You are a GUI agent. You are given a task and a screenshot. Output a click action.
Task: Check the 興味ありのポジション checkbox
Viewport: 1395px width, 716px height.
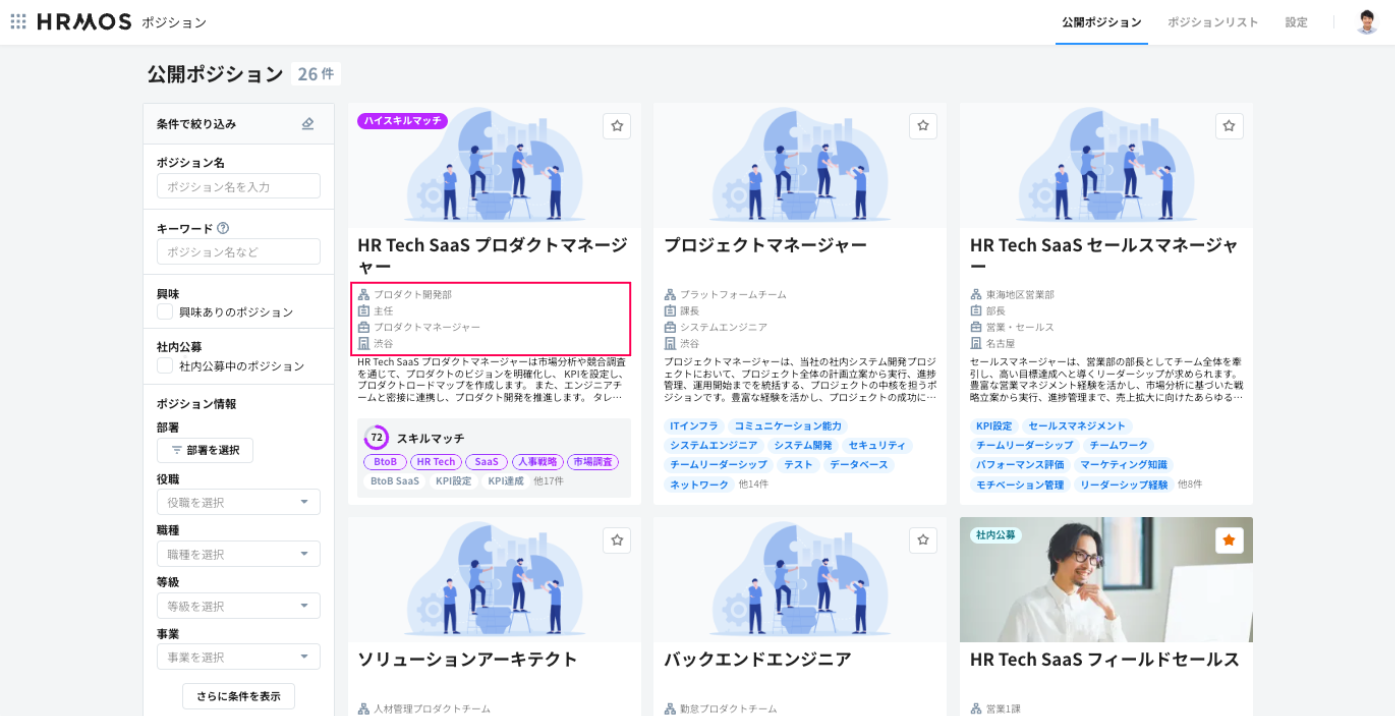click(x=165, y=312)
